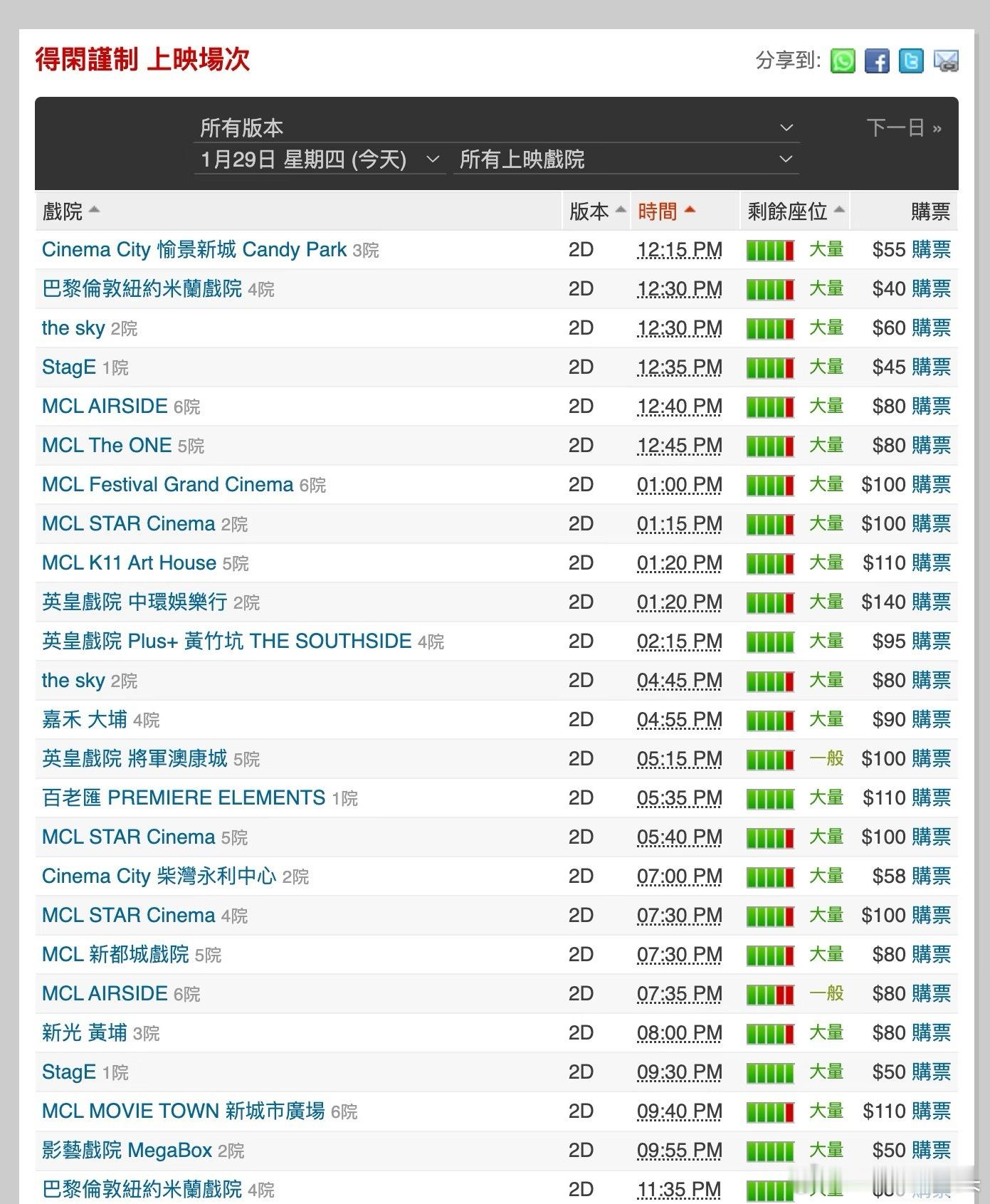Send showtimes by email icon
Screen dimensions: 990x1204
946,61
